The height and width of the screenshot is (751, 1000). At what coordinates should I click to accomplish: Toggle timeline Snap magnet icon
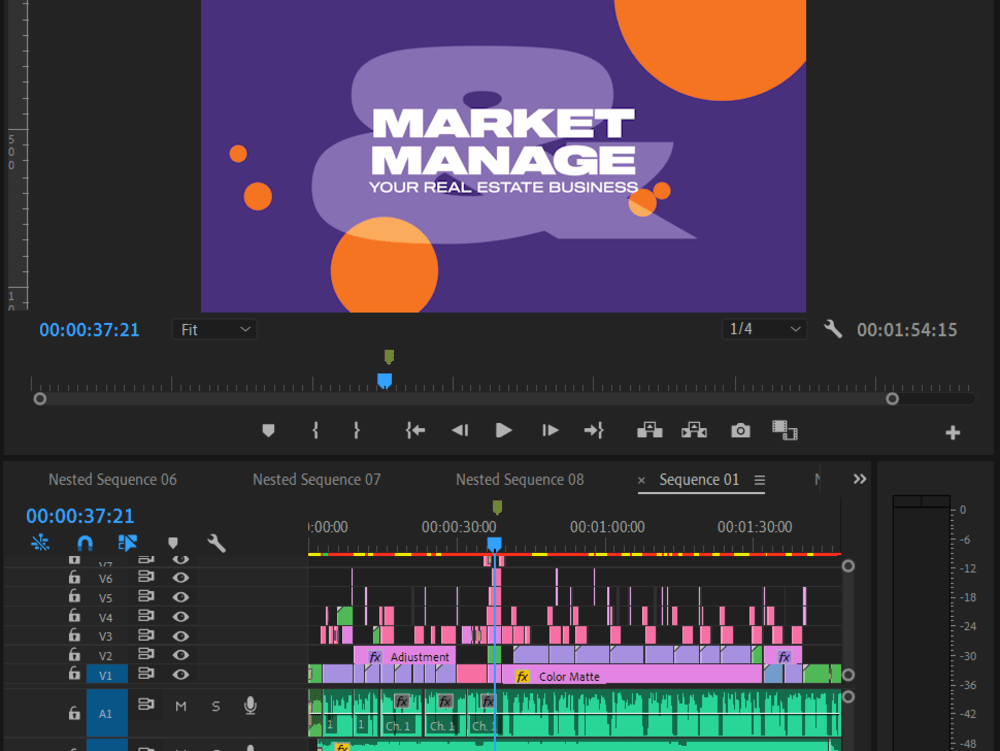85,543
